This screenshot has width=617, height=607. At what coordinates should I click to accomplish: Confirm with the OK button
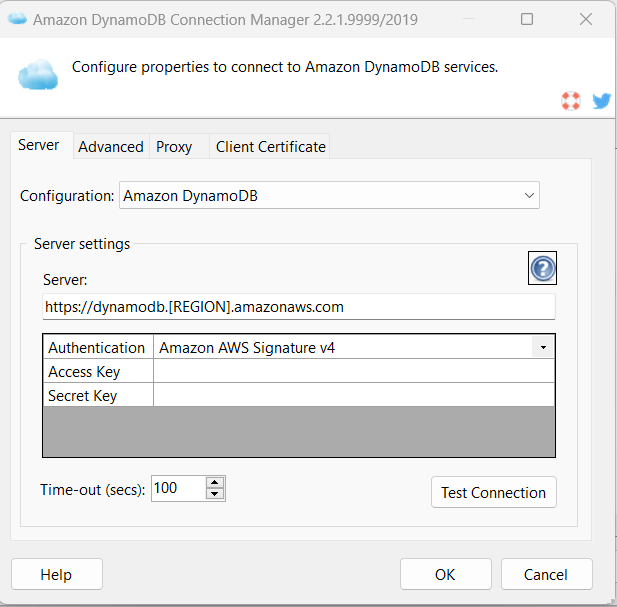445,574
